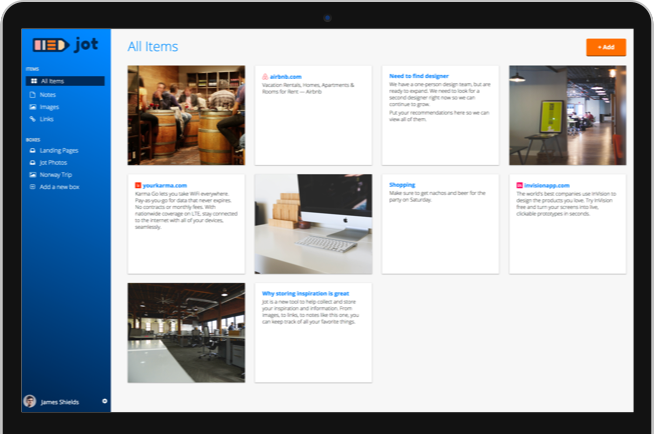
Task: Click the Links chain icon in sidebar
Action: click(33, 119)
